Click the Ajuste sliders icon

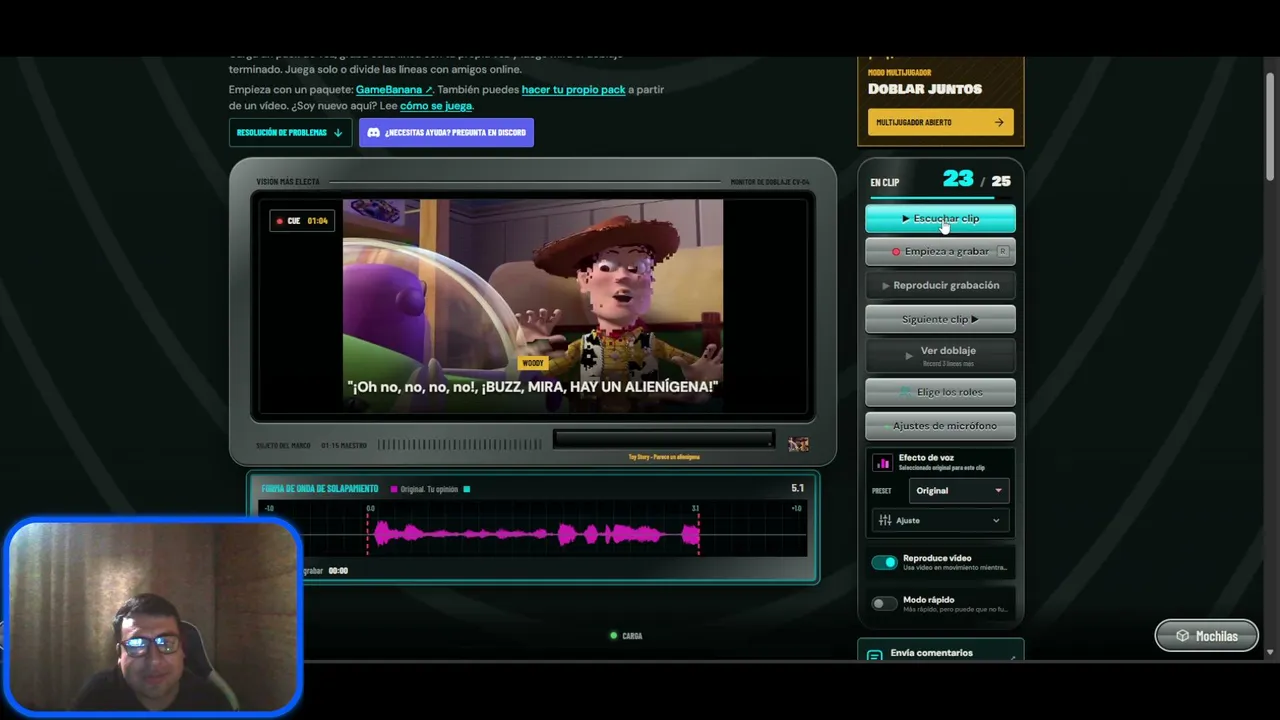884,520
